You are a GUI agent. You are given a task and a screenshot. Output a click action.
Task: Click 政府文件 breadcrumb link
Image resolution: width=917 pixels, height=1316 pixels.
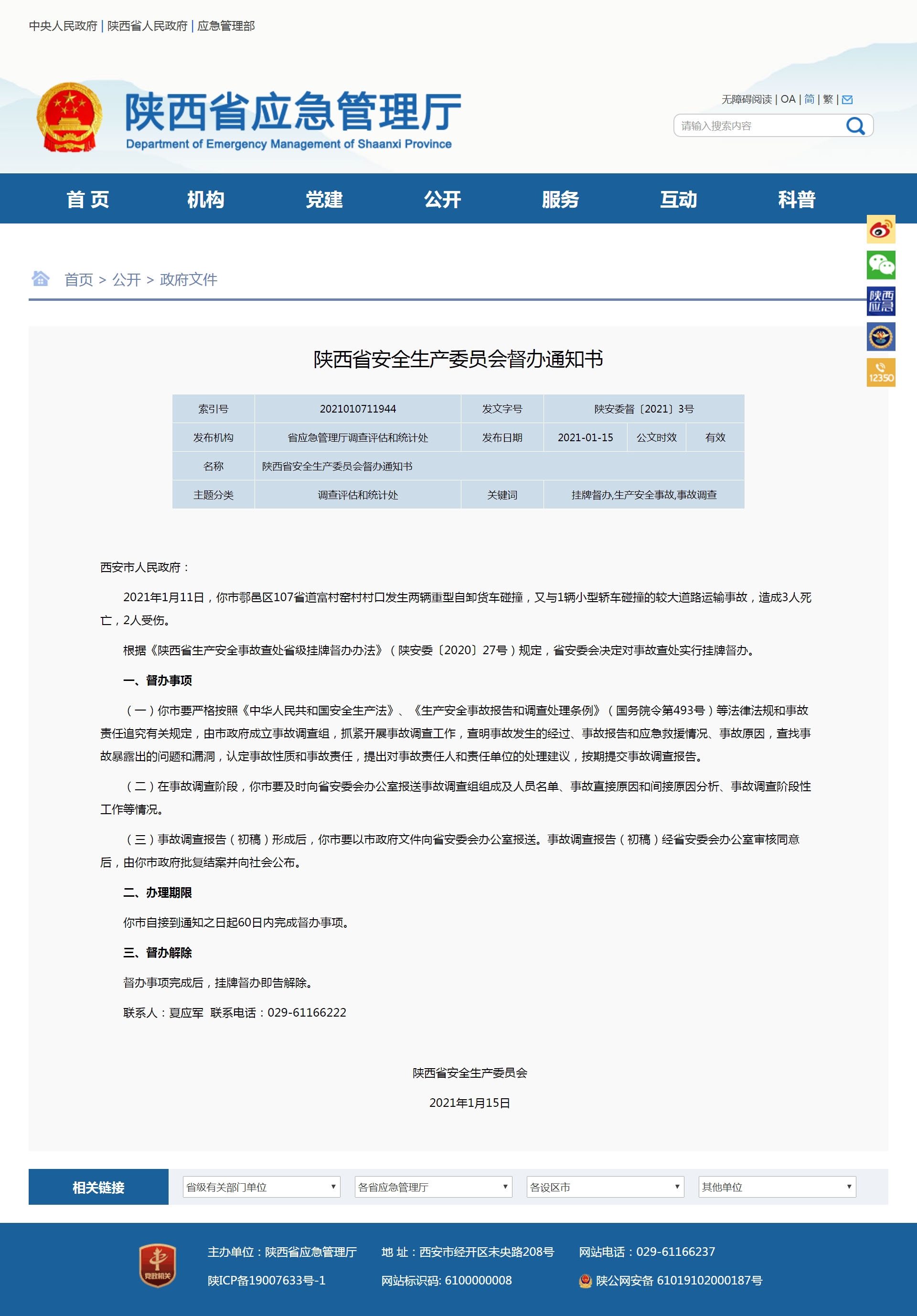point(189,280)
